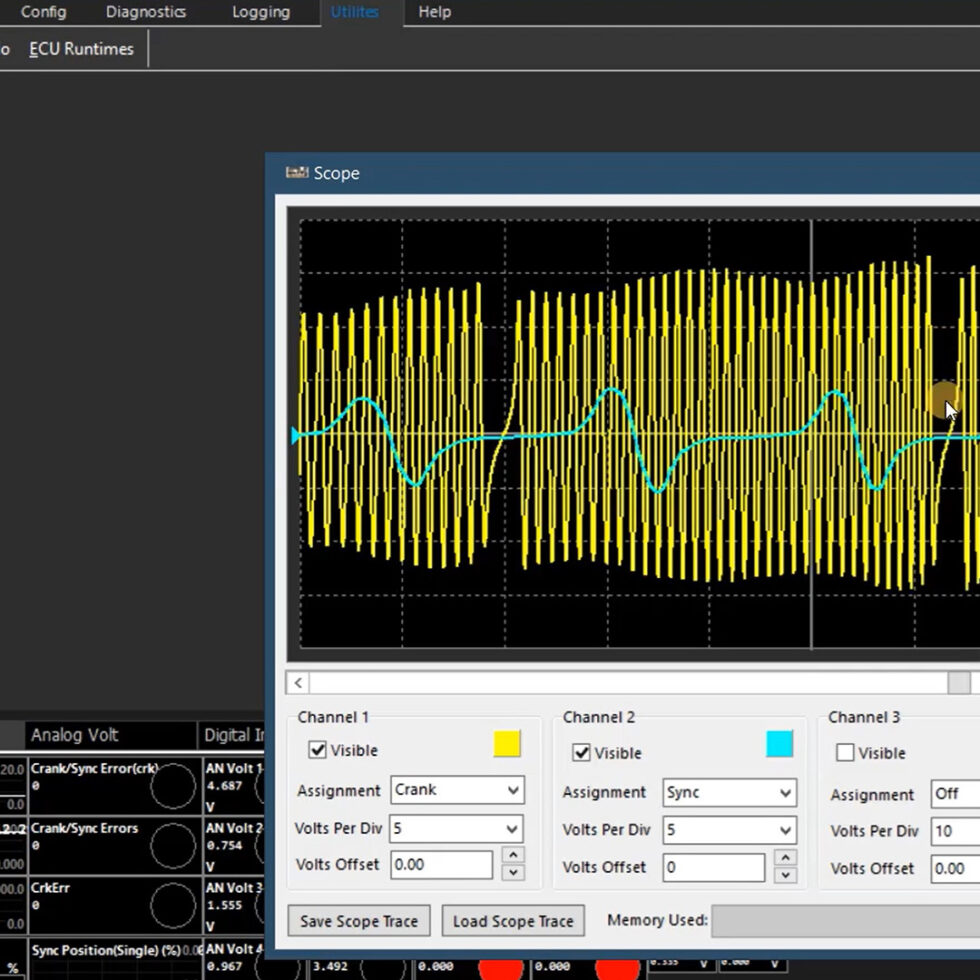Open the Diagnostics menu
This screenshot has height=980, width=980.
(145, 12)
